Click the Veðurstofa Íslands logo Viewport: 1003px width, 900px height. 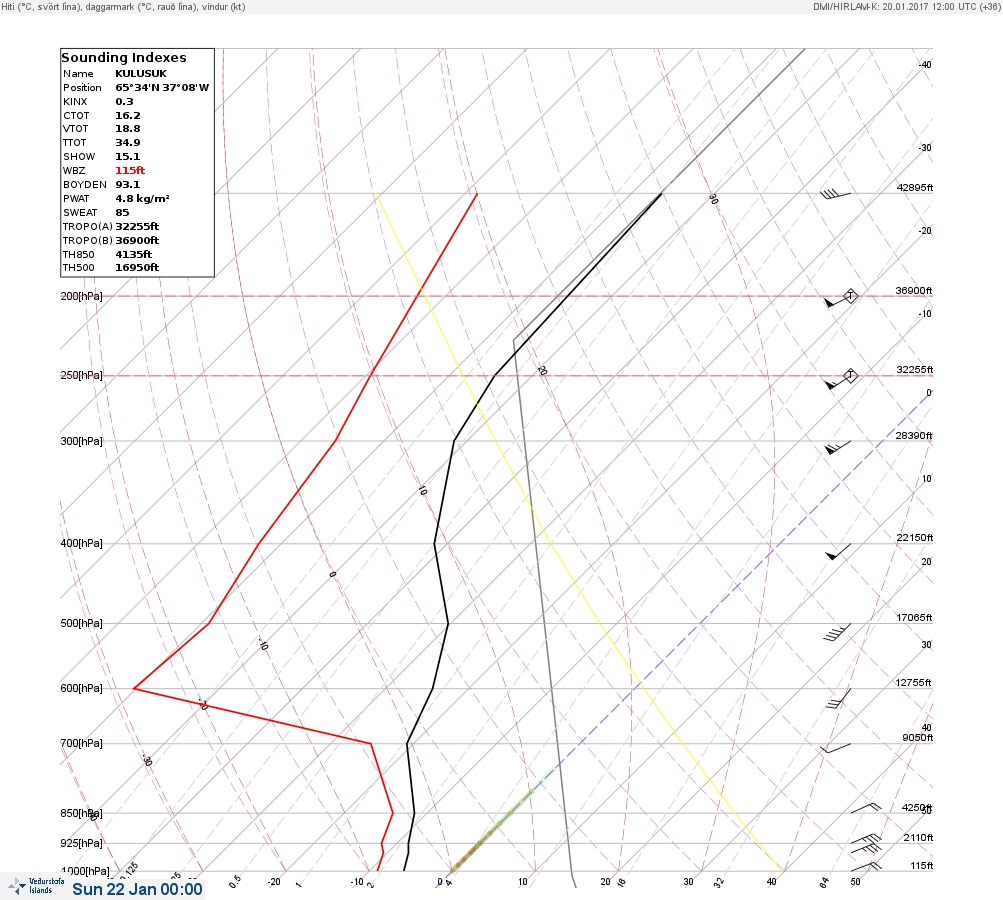(36, 886)
